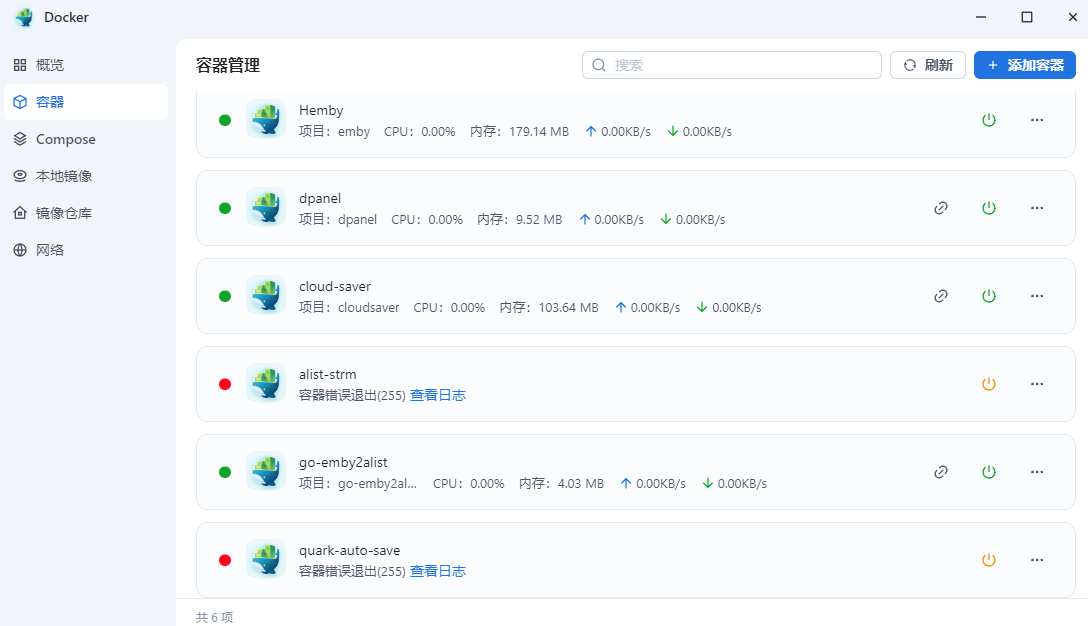
Task: Open the 本地镜像 local images page
Action: pyautogui.click(x=86, y=176)
